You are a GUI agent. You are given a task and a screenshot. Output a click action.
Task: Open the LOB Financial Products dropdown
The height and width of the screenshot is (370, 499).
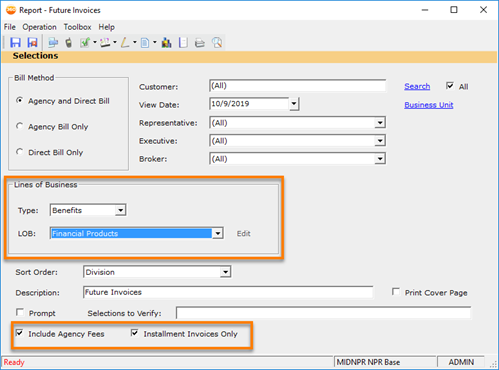click(x=218, y=233)
